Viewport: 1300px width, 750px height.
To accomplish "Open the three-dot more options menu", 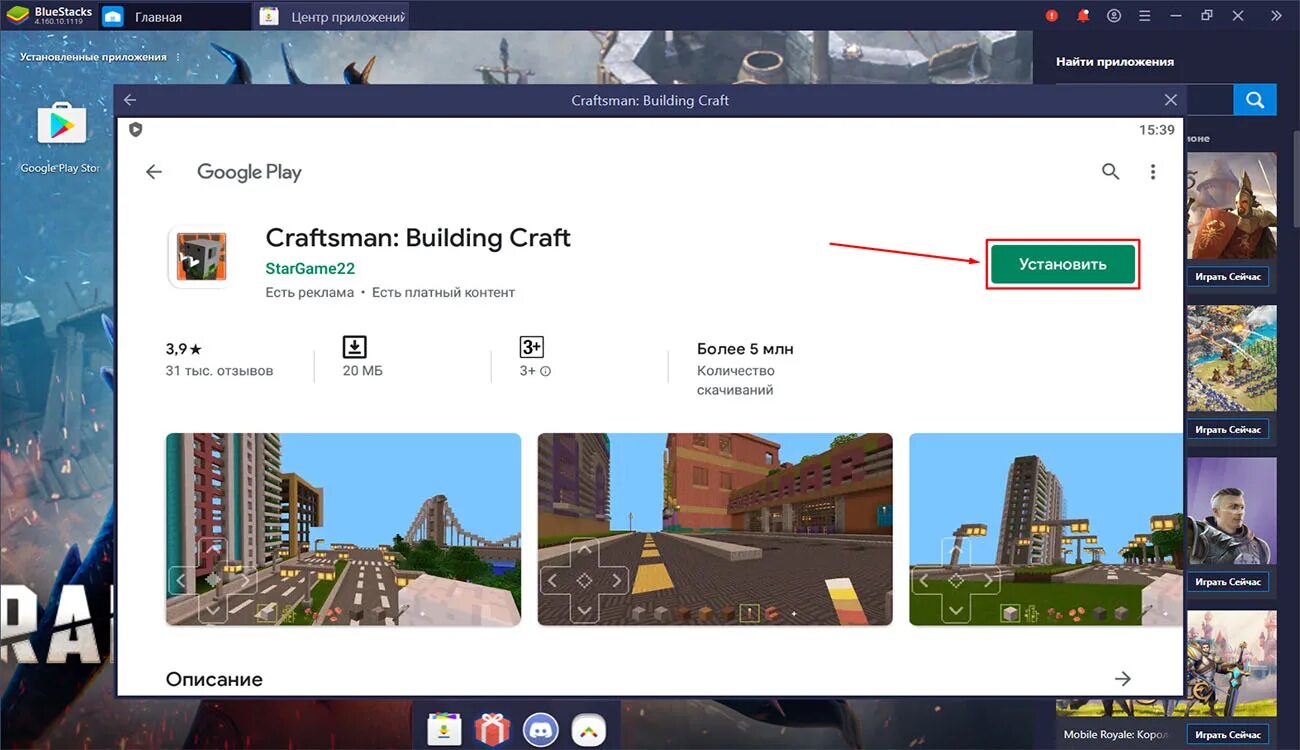I will tap(1153, 172).
